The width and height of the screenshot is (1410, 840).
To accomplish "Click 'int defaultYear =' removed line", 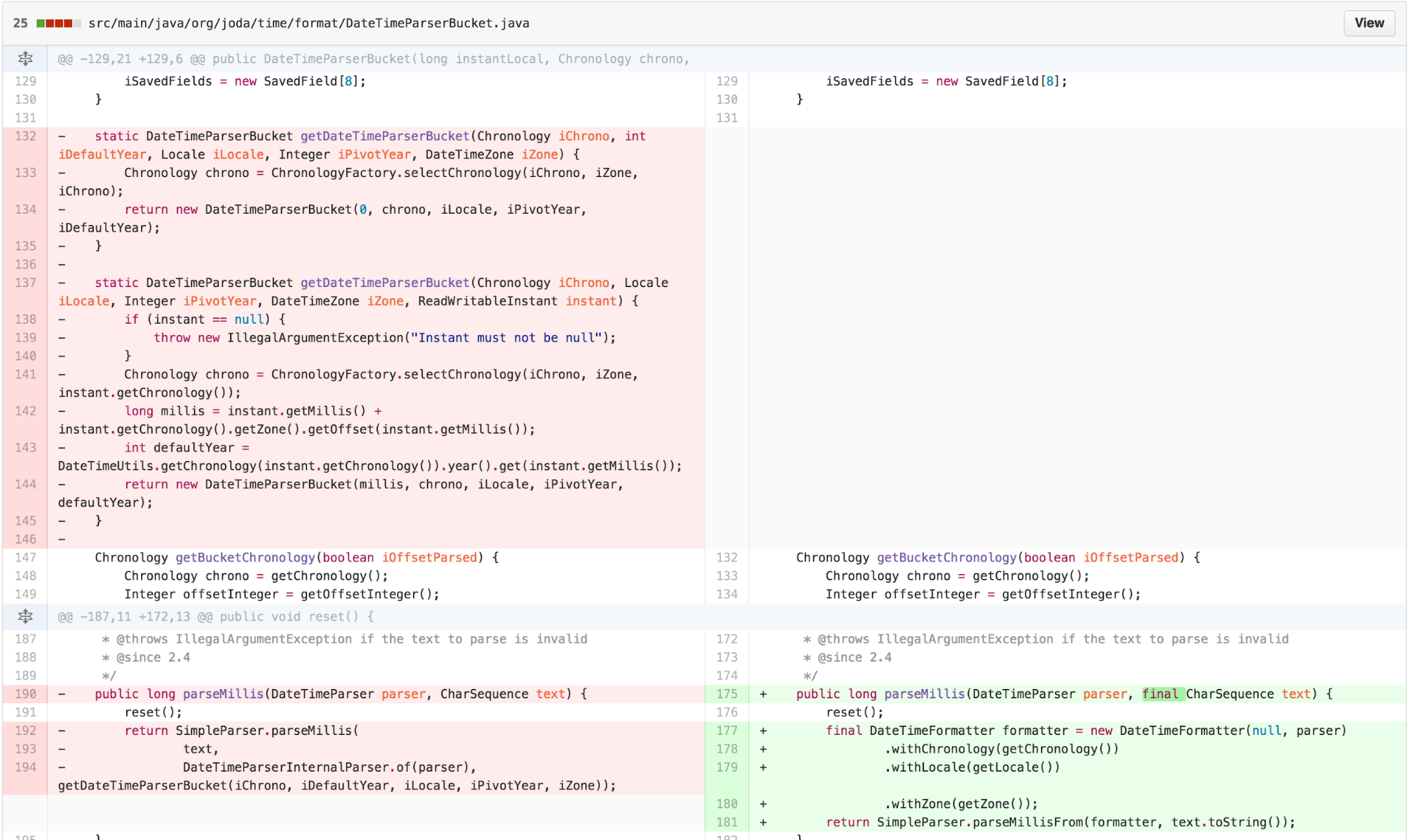I will (187, 448).
